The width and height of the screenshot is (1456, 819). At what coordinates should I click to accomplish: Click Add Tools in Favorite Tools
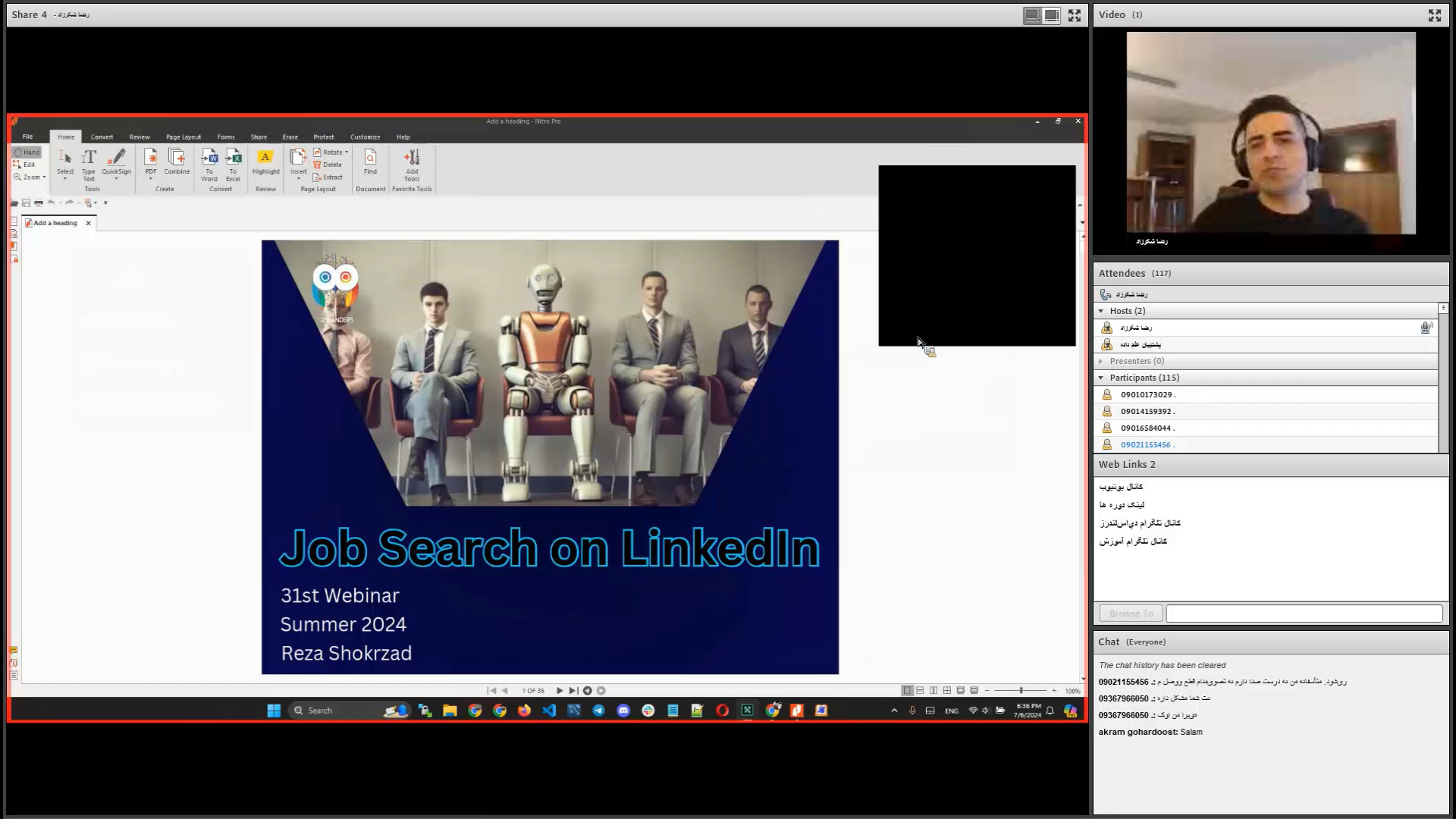point(412,165)
